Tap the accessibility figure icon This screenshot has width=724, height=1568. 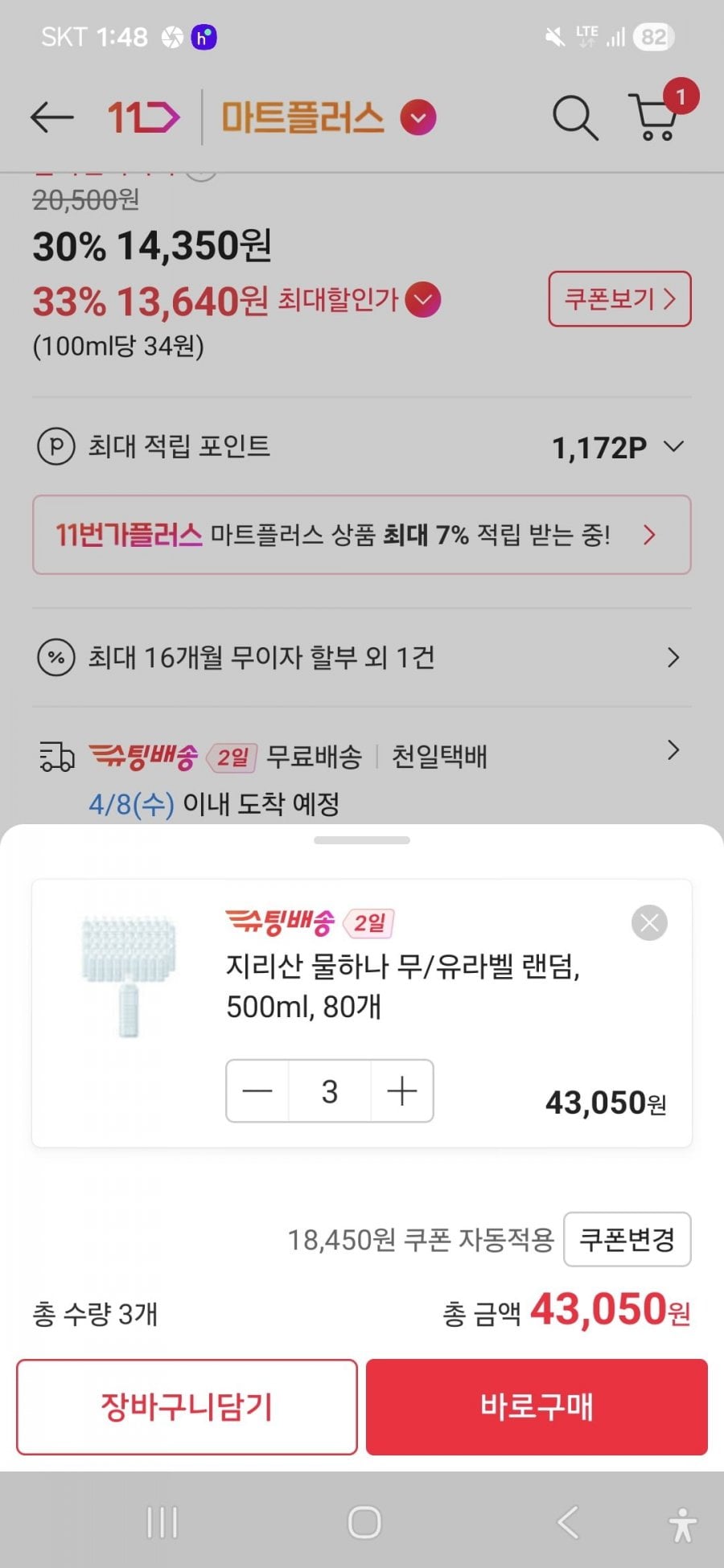click(x=682, y=1524)
